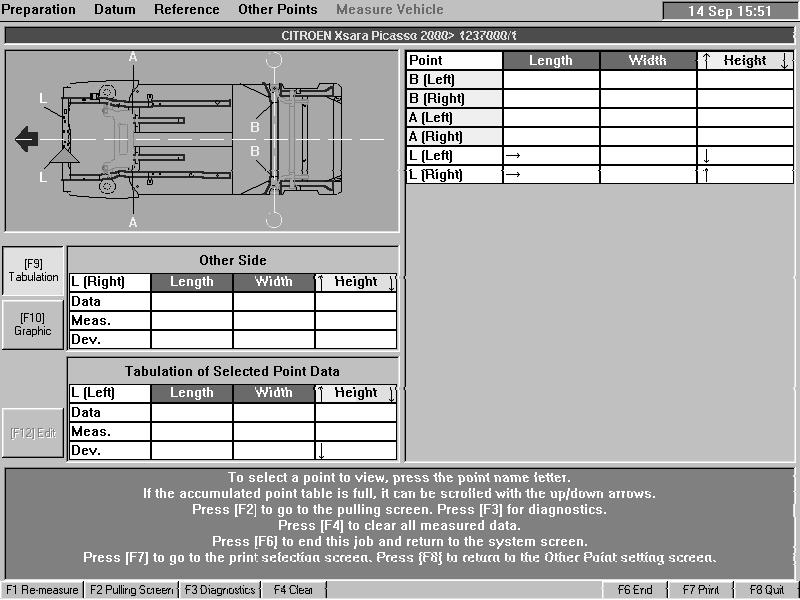Click the F12 Edit button
Viewport: 800px width, 600px height.
[x=33, y=433]
